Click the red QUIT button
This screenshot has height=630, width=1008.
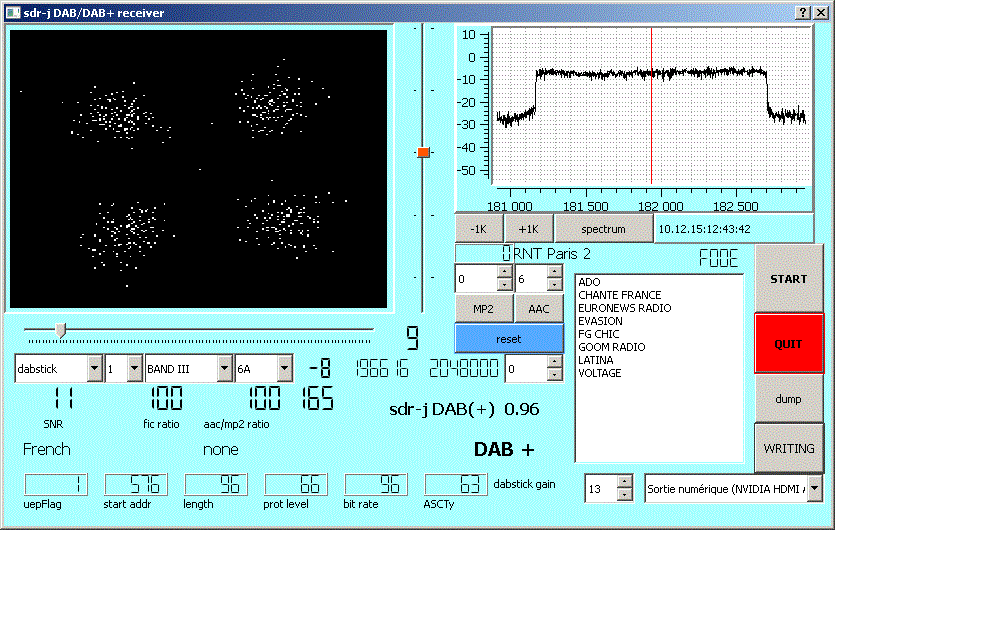788,344
